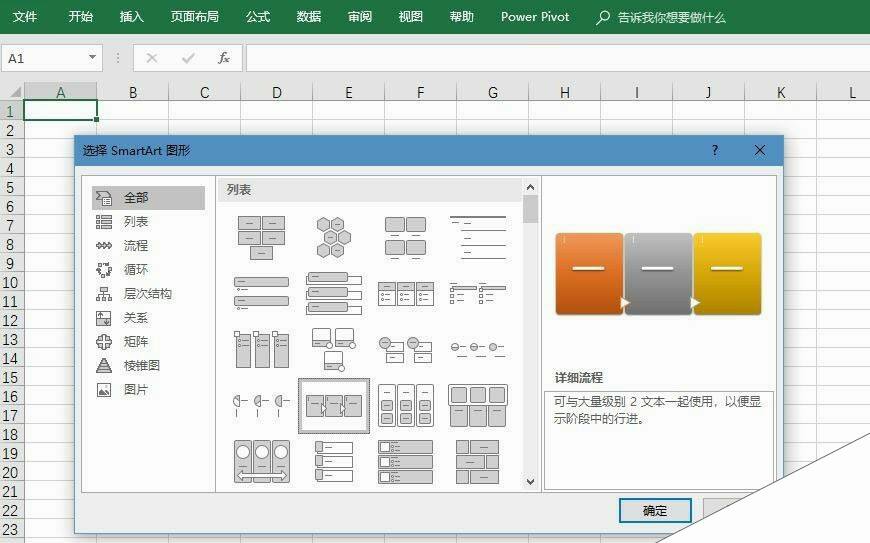Click the 棱锥图 pyramid category icon

click(x=104, y=366)
